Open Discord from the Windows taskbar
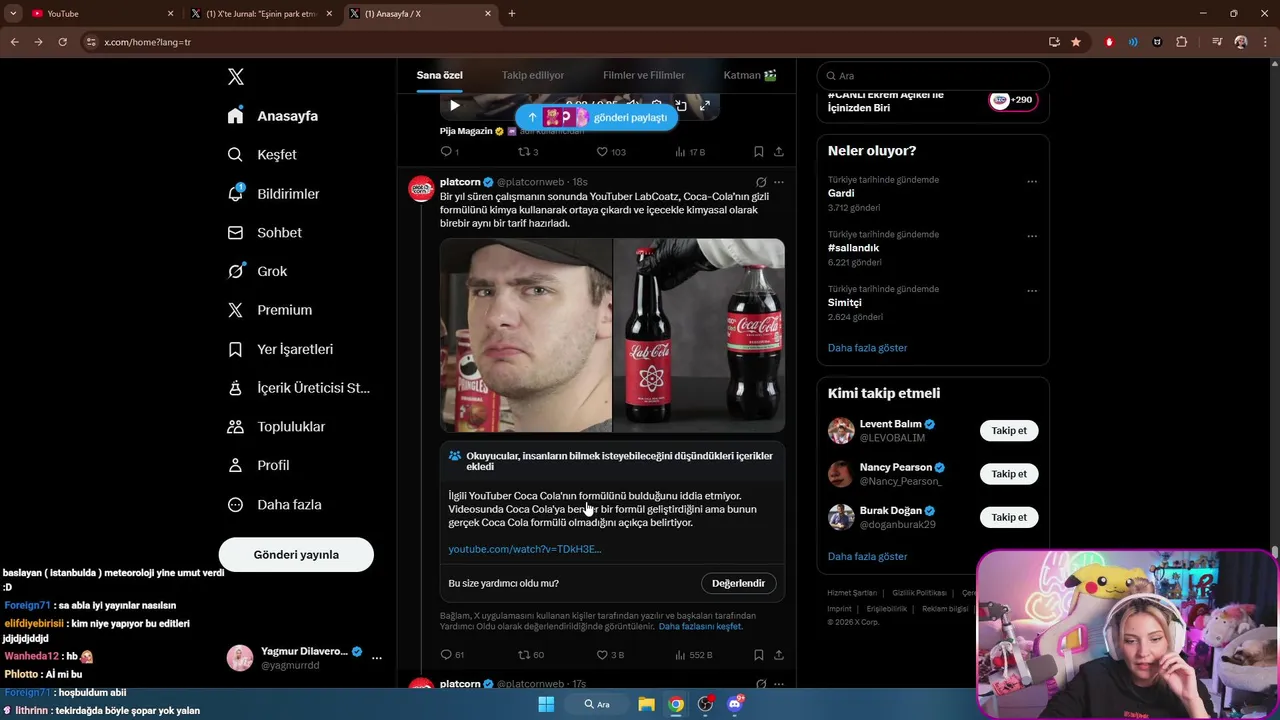Screen dimensions: 1280x720 click(x=735, y=704)
